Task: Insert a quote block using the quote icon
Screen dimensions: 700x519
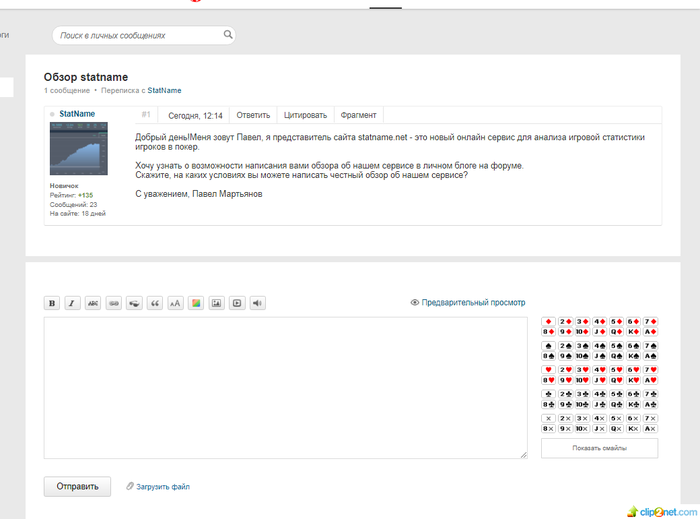Action: pyautogui.click(x=155, y=303)
